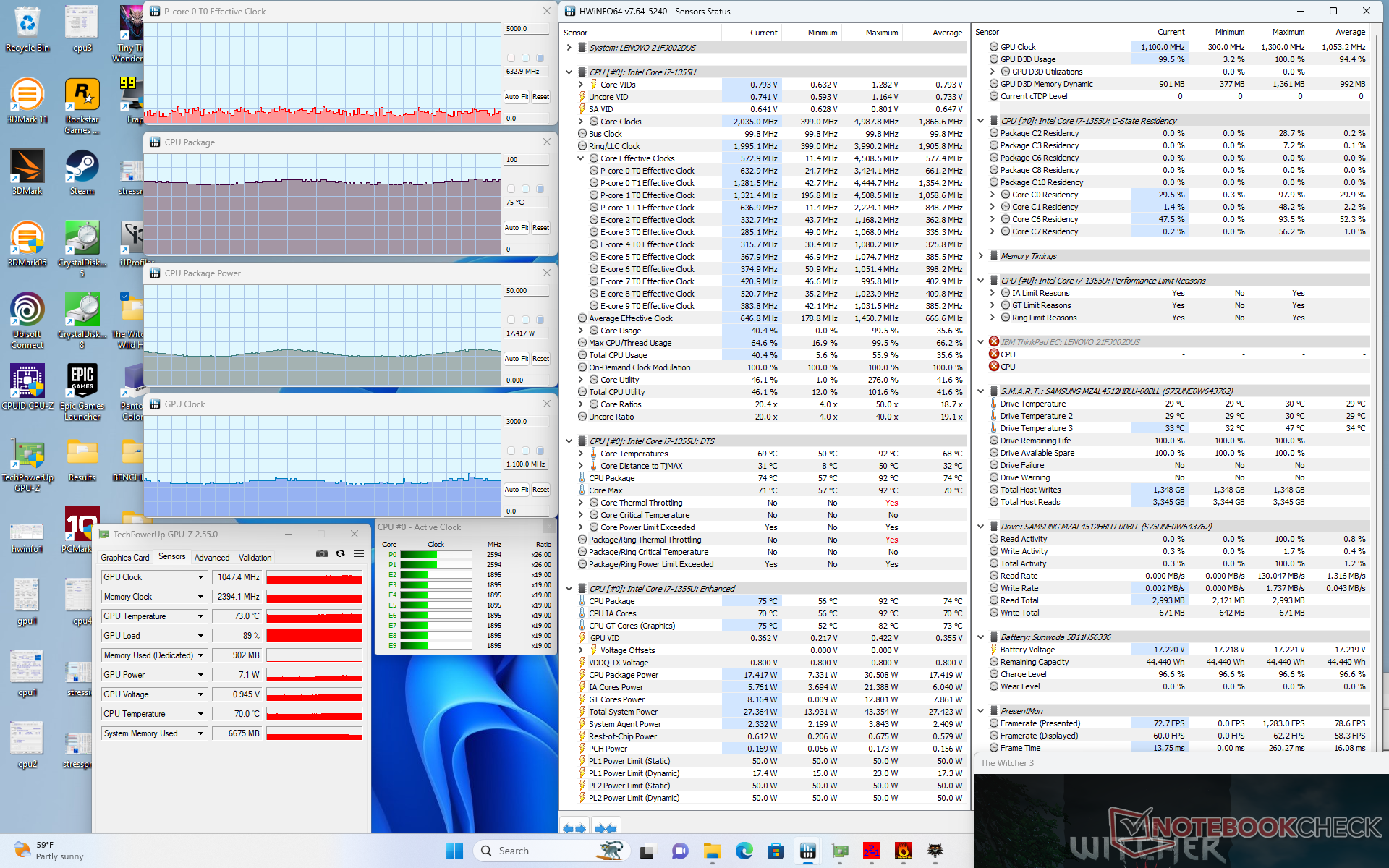The image size is (1389, 868).
Task: Click the 50.000 scale field in Package Power graph
Action: tap(527, 291)
